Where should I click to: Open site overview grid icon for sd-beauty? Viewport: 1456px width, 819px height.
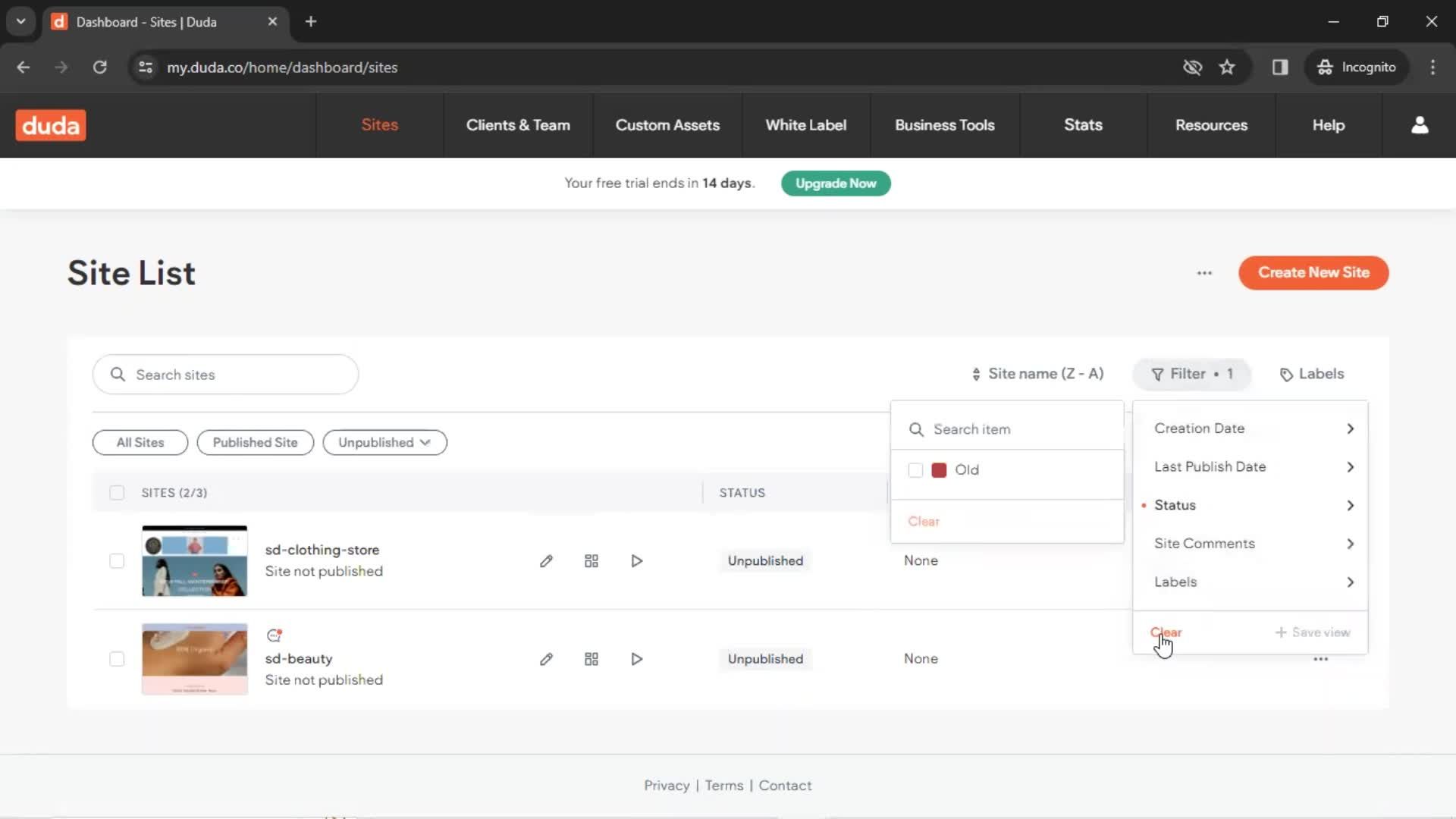[x=591, y=659]
